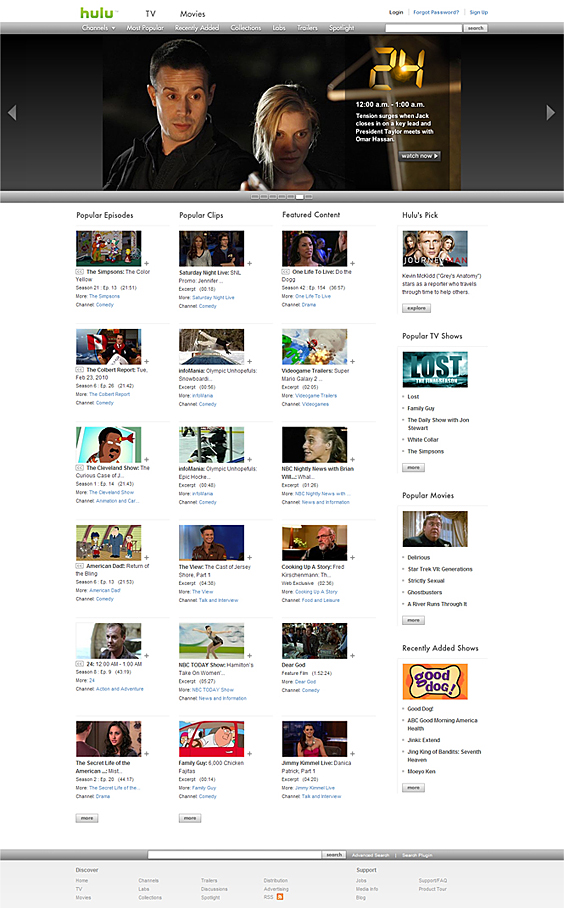Image resolution: width=564 pixels, height=908 pixels.
Task: Open Support/FAQ footer link
Action: coord(433,880)
